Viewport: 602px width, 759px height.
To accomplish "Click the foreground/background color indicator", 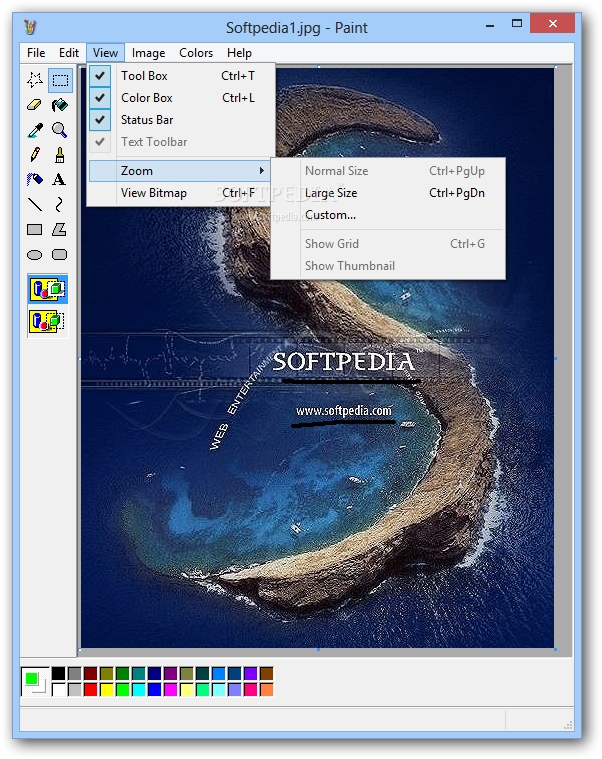I will point(35,682).
